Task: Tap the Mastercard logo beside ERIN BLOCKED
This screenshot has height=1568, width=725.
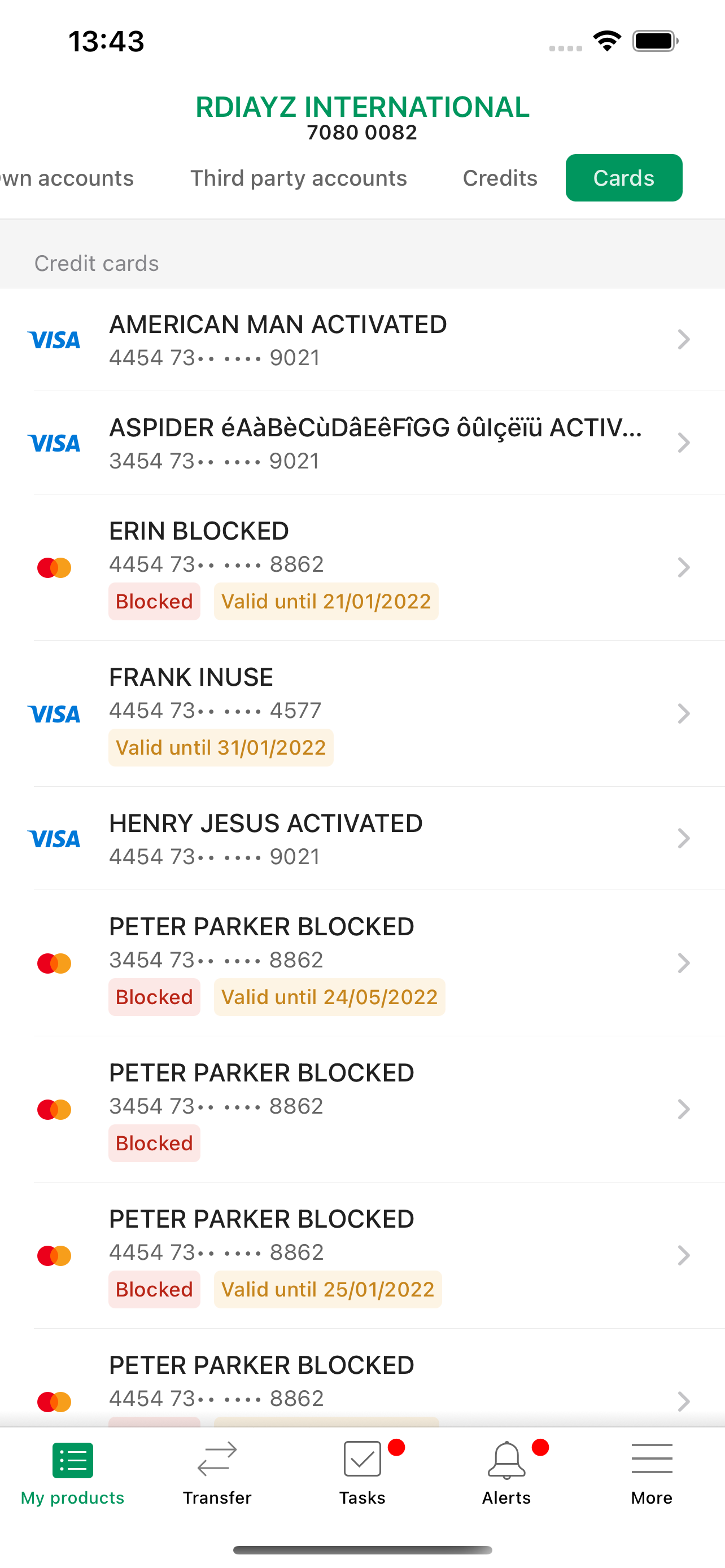Action: pos(54,567)
